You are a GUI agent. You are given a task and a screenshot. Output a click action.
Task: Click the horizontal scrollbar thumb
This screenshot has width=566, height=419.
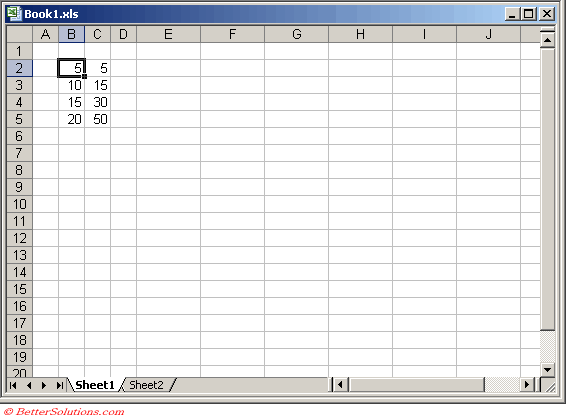[416, 385]
